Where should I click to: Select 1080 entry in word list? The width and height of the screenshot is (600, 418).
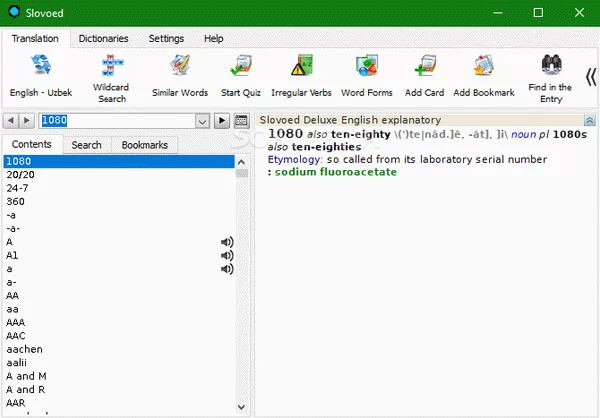119,162
